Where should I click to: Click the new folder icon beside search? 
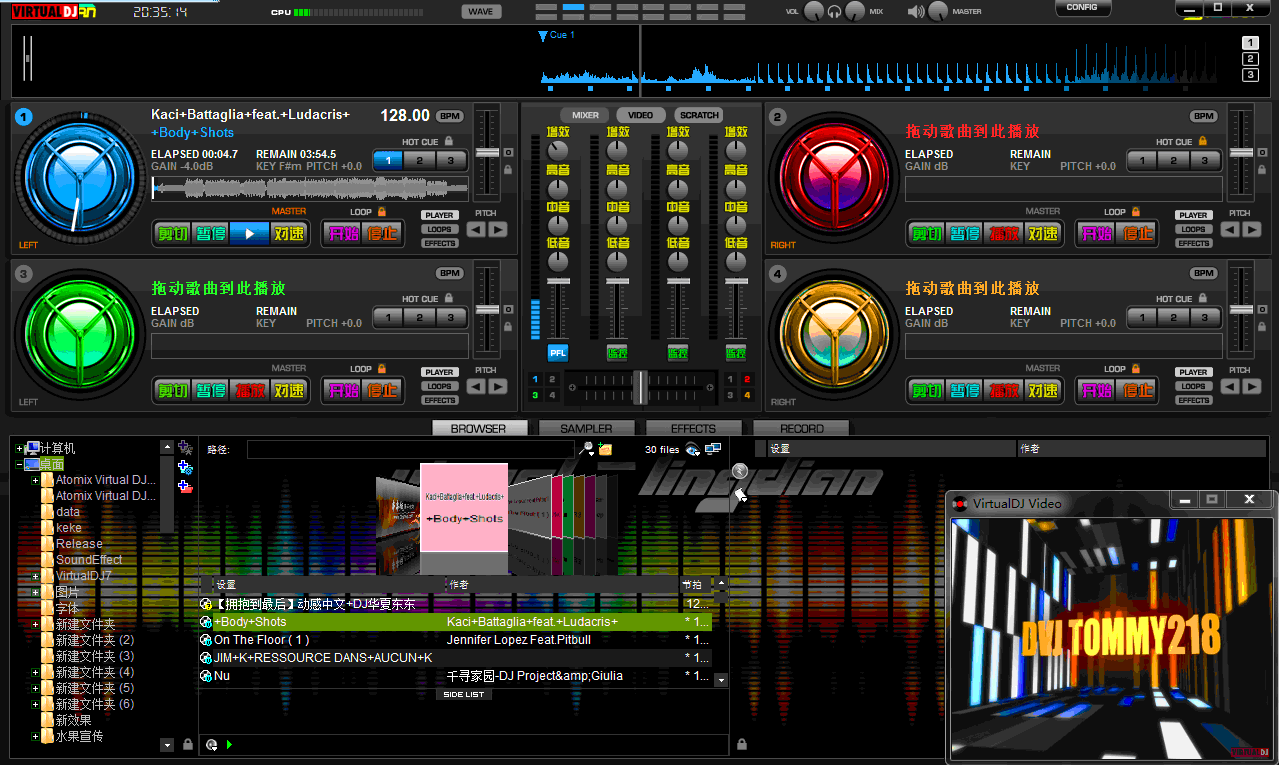605,449
